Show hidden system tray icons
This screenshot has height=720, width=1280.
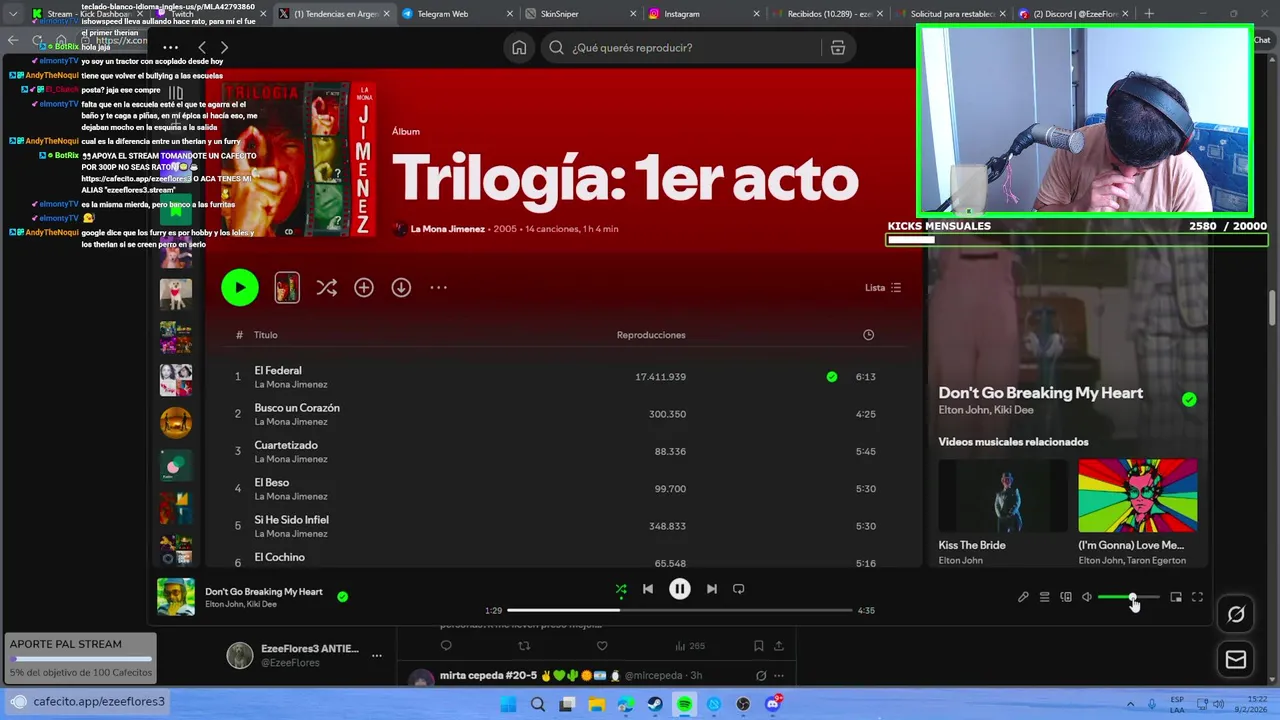(x=1131, y=704)
